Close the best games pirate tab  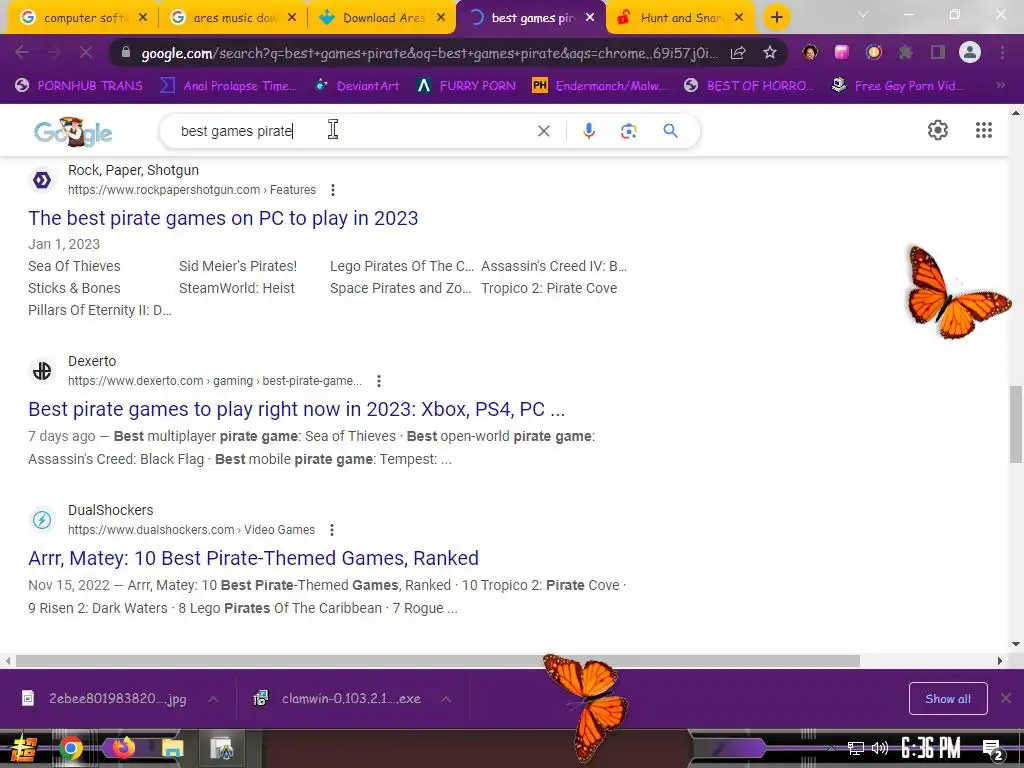[x=590, y=18]
